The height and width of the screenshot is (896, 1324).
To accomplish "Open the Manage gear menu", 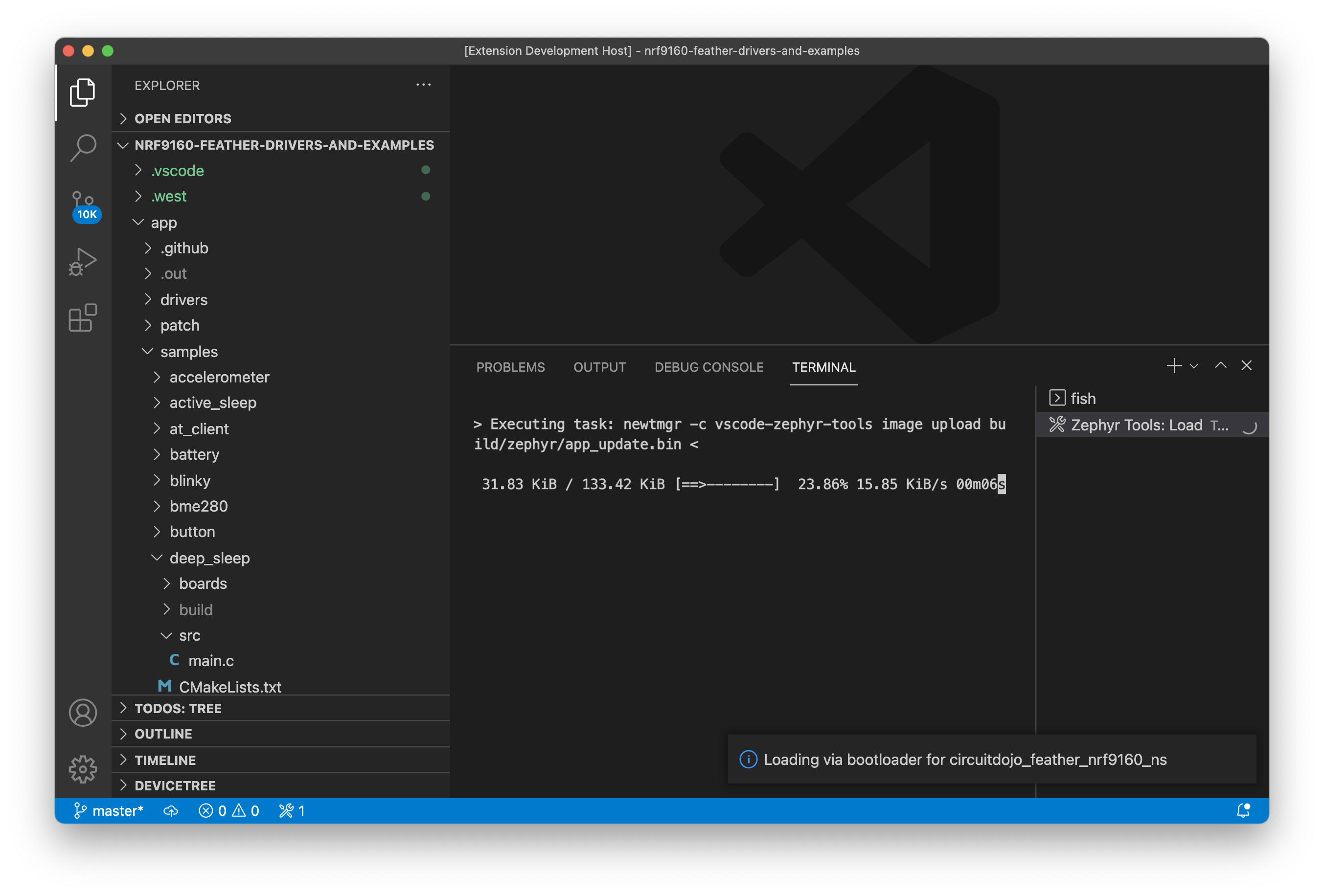I will pos(83,769).
